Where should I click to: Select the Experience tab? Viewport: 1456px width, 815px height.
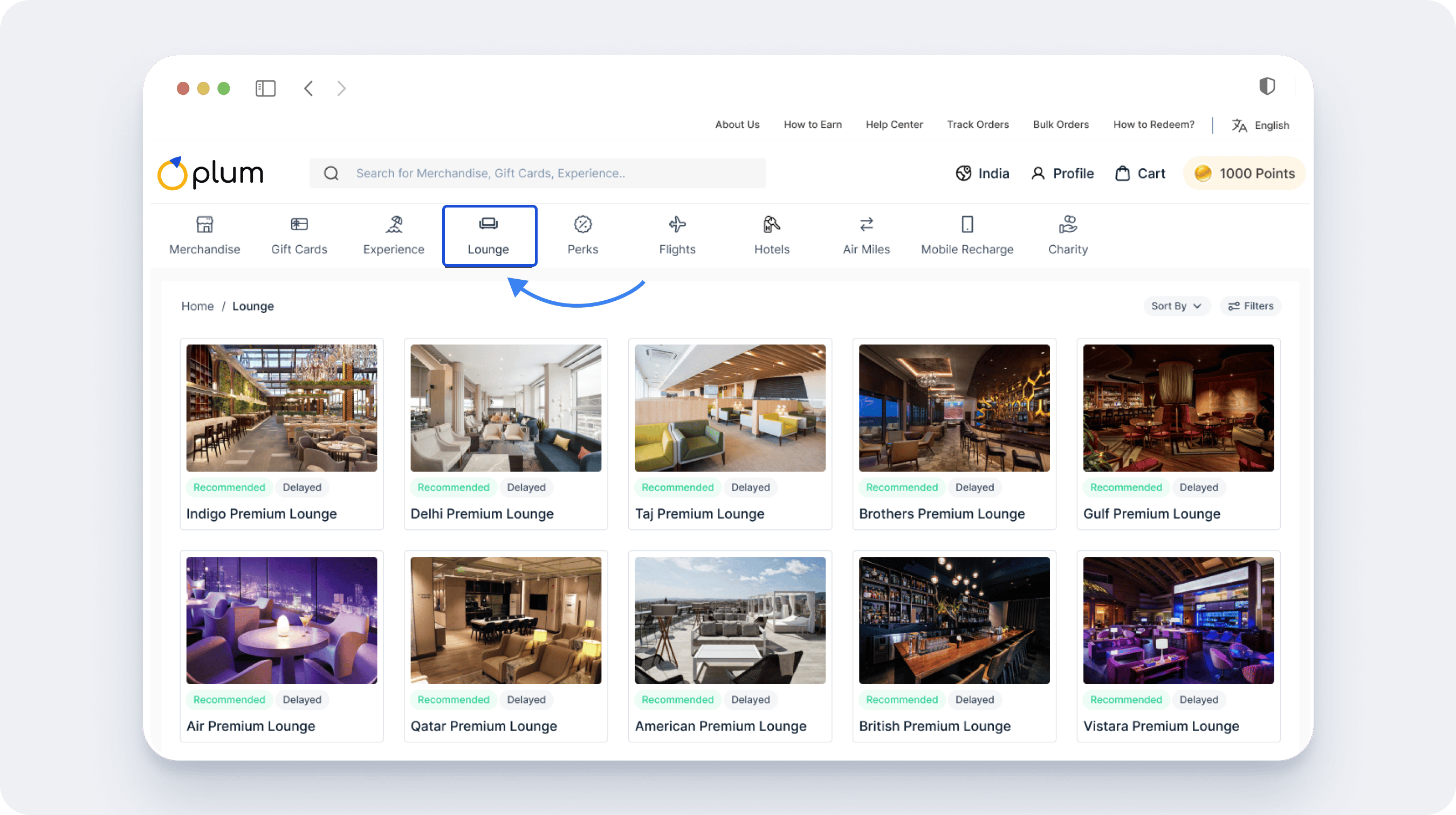394,236
